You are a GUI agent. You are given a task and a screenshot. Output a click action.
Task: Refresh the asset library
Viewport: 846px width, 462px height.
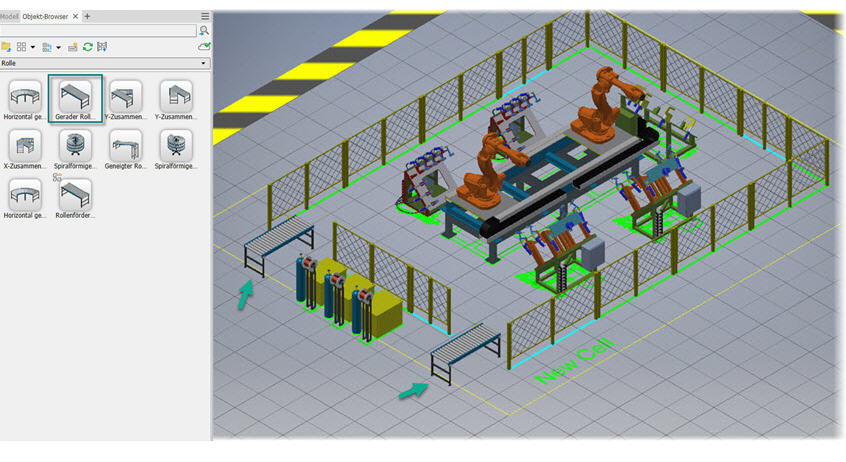(87, 47)
